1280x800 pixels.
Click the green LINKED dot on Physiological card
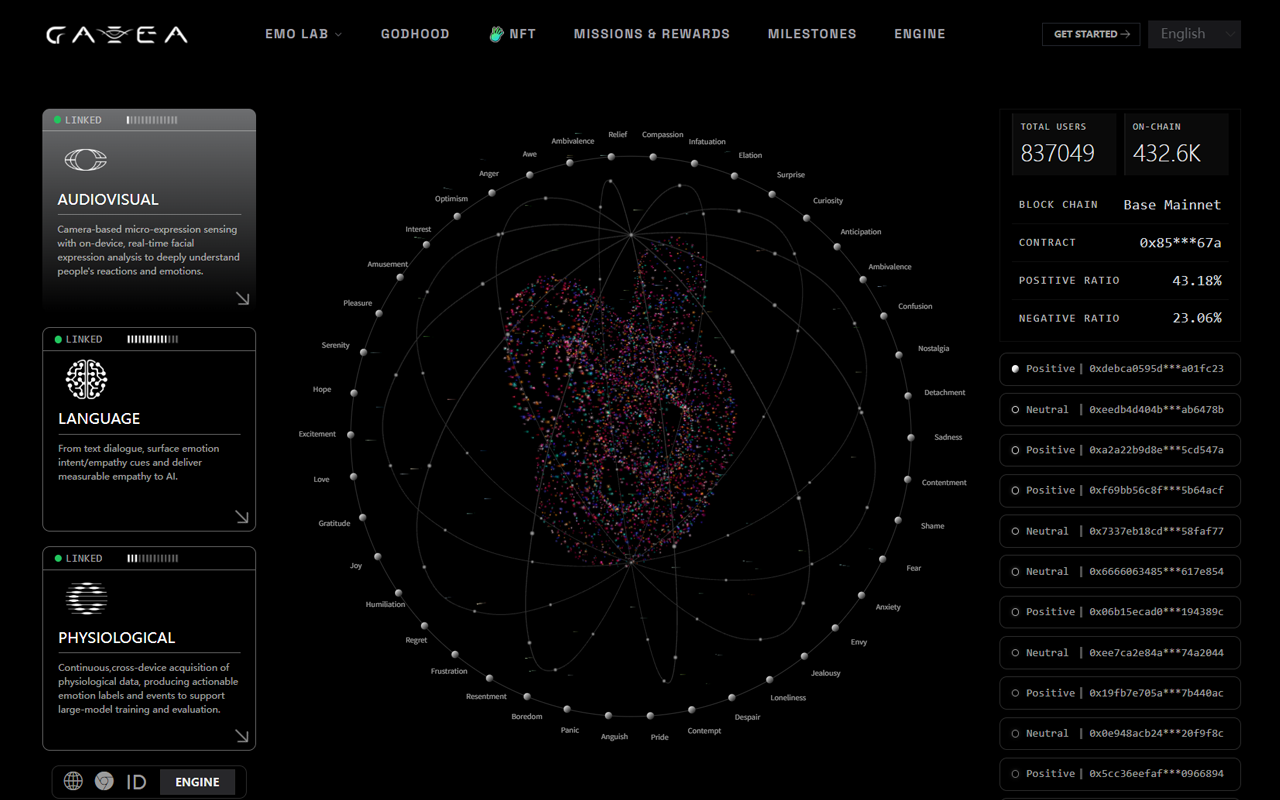58,558
